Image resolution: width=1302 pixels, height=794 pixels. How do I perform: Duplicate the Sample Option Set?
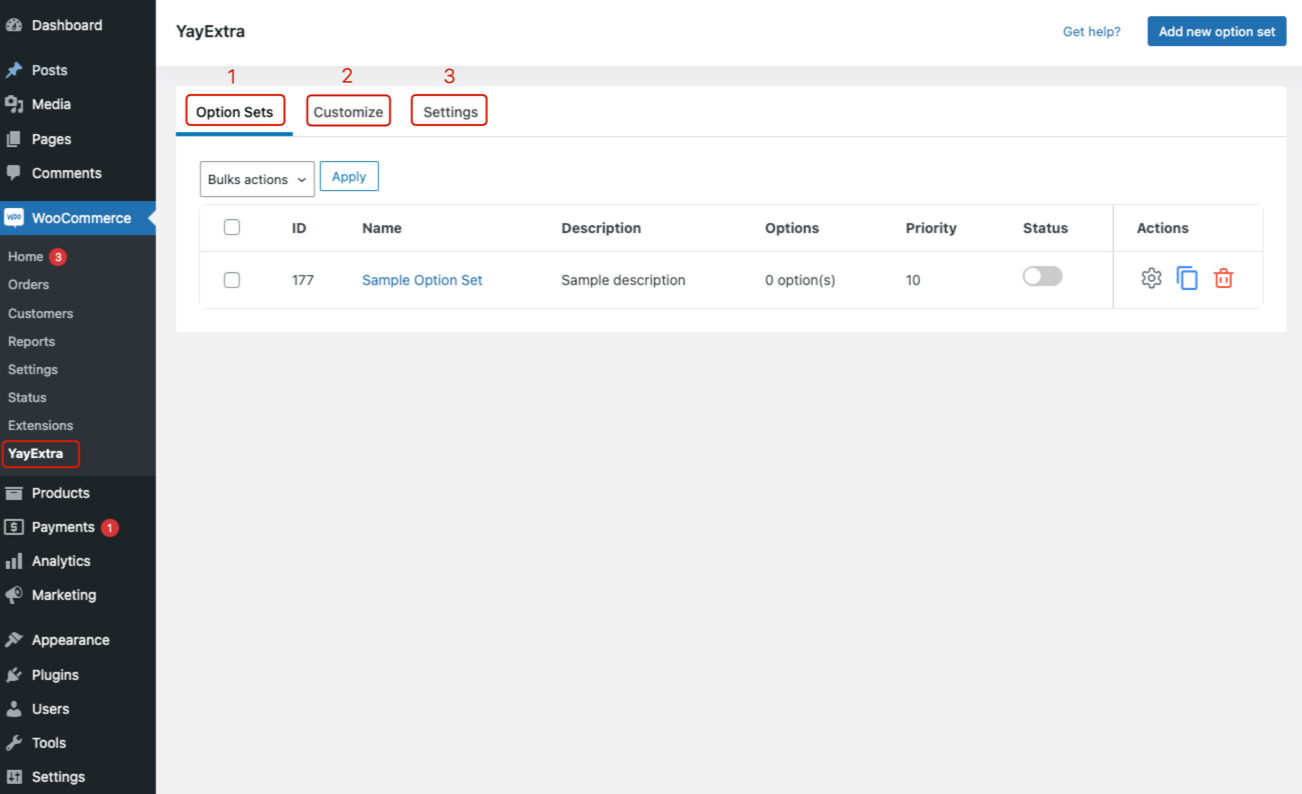tap(1187, 278)
